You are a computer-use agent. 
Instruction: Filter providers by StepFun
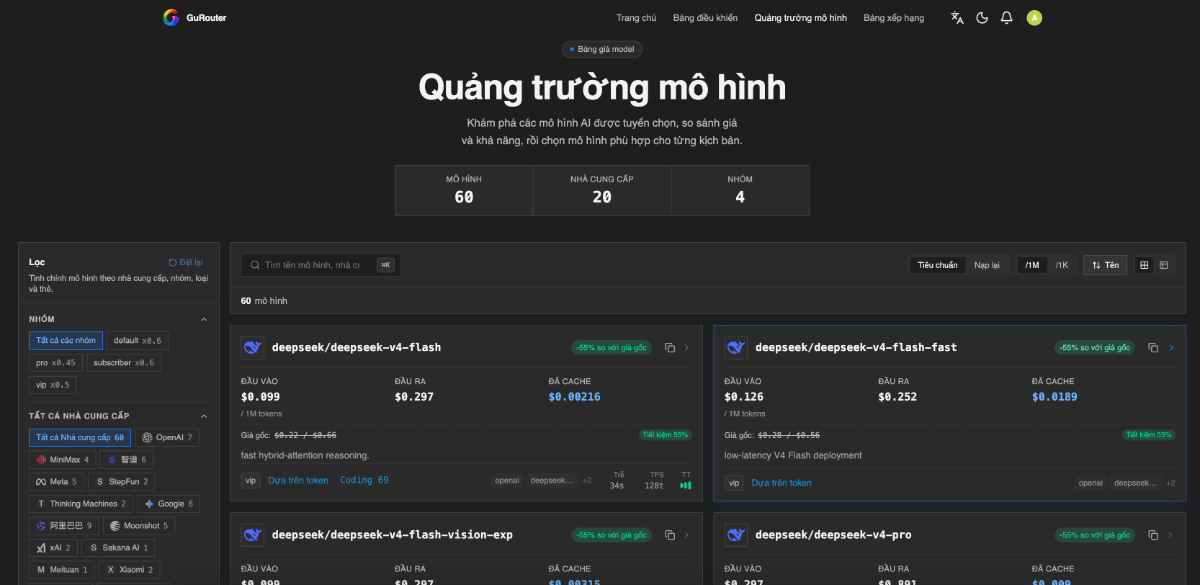coord(122,482)
